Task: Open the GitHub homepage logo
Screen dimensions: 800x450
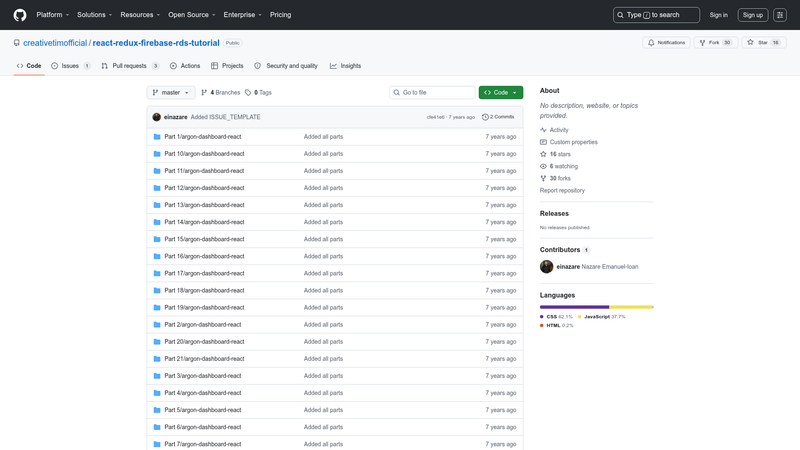Action: point(20,15)
